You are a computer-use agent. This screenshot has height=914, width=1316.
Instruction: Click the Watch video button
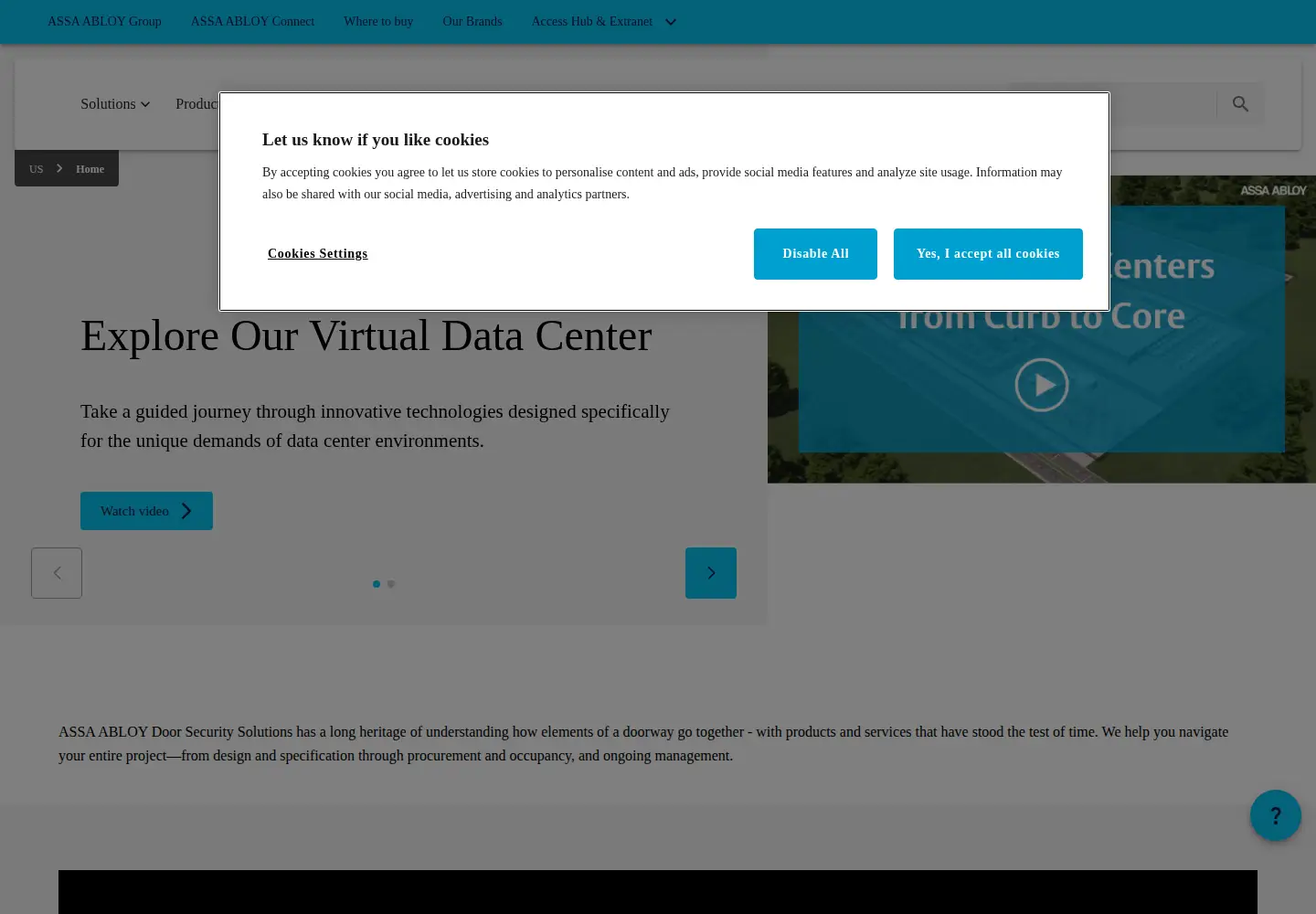click(146, 511)
